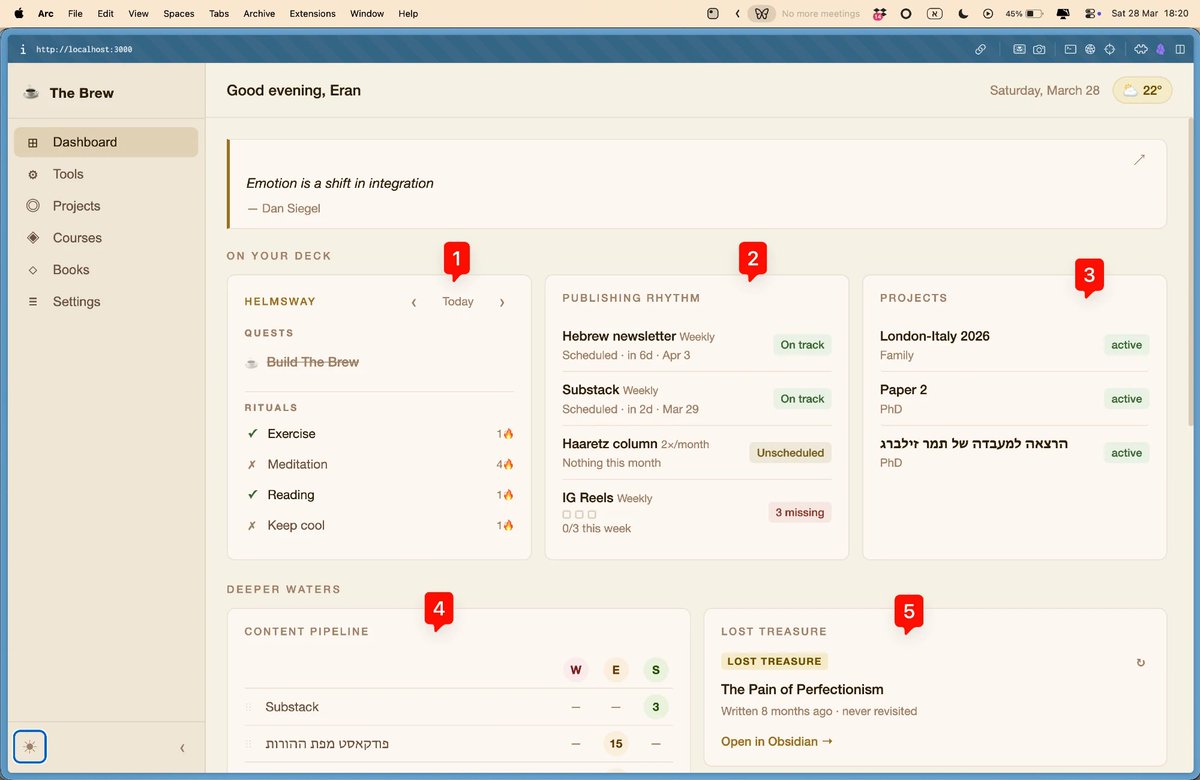
Task: Open the Dashboard grid icon in sidebar
Action: tap(33, 143)
